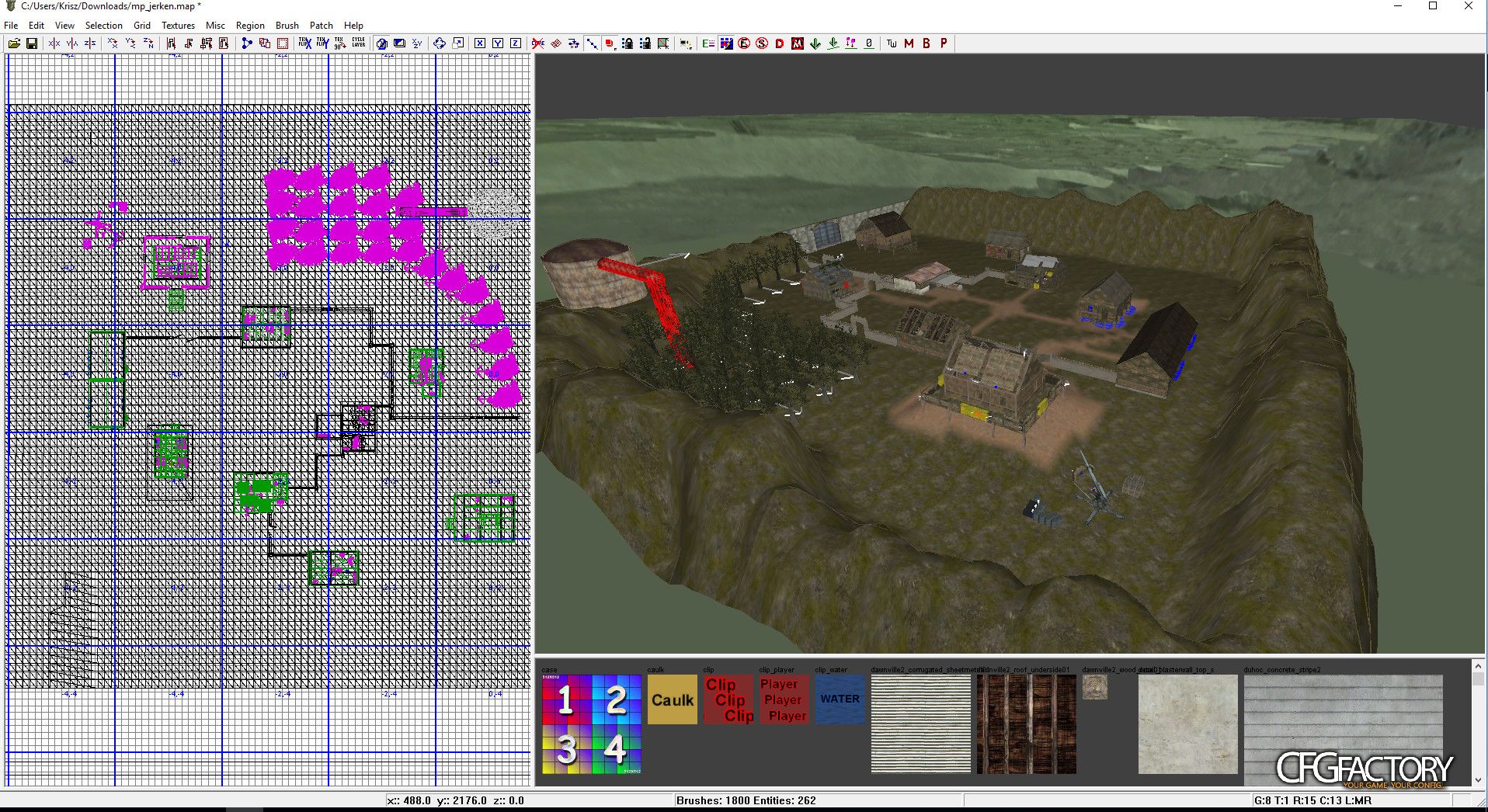
Task: Click the second padlock icon
Action: pos(645,43)
